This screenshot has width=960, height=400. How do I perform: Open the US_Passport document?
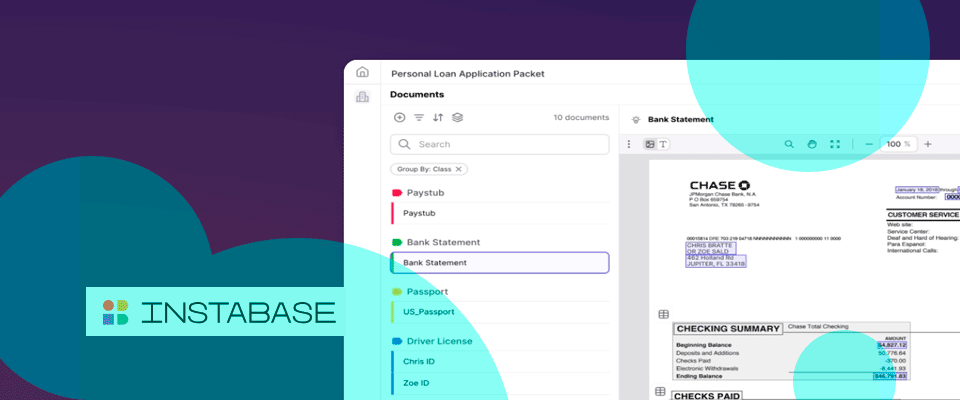point(429,312)
